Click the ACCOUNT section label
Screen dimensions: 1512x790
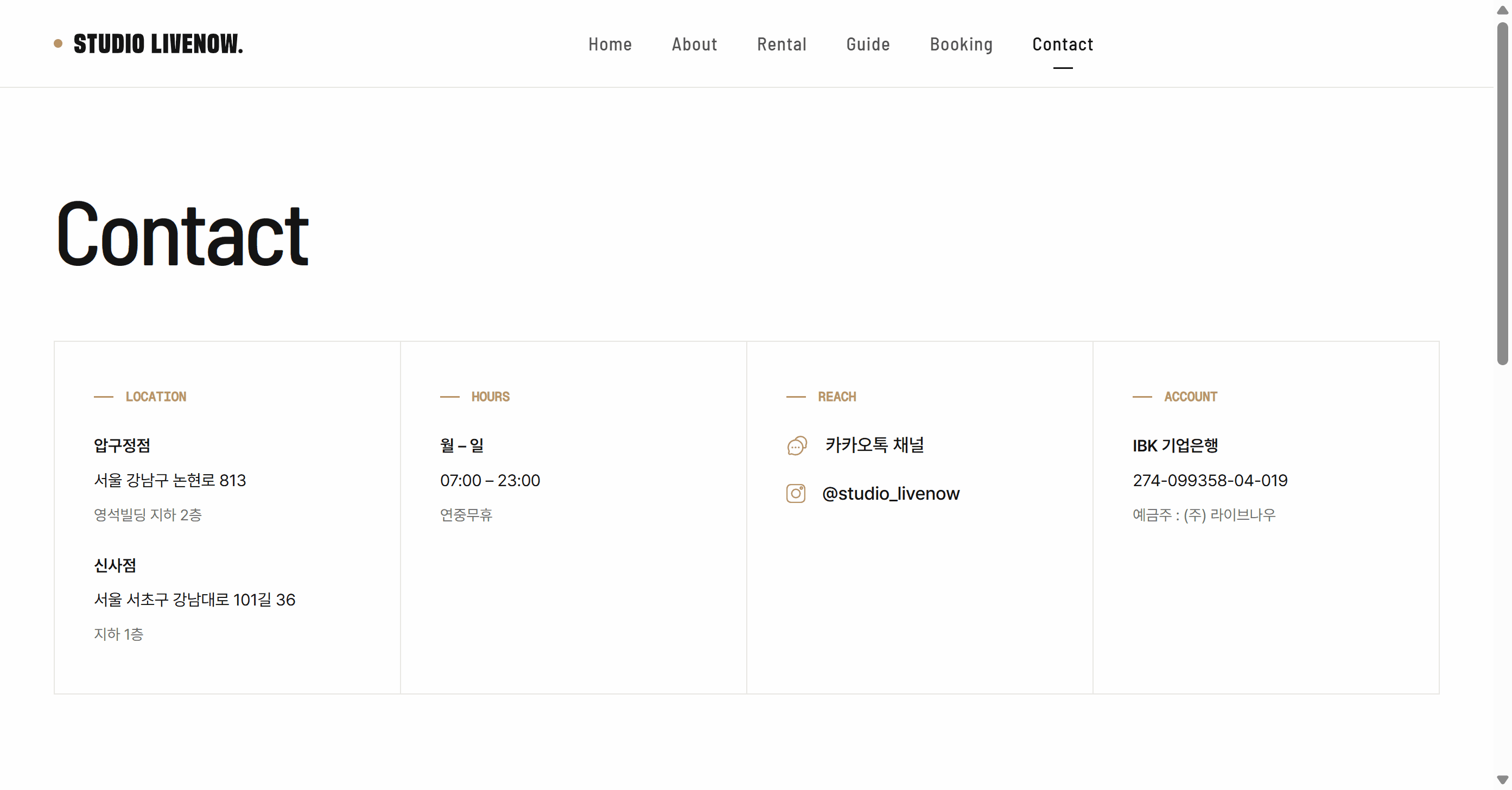click(x=1190, y=397)
